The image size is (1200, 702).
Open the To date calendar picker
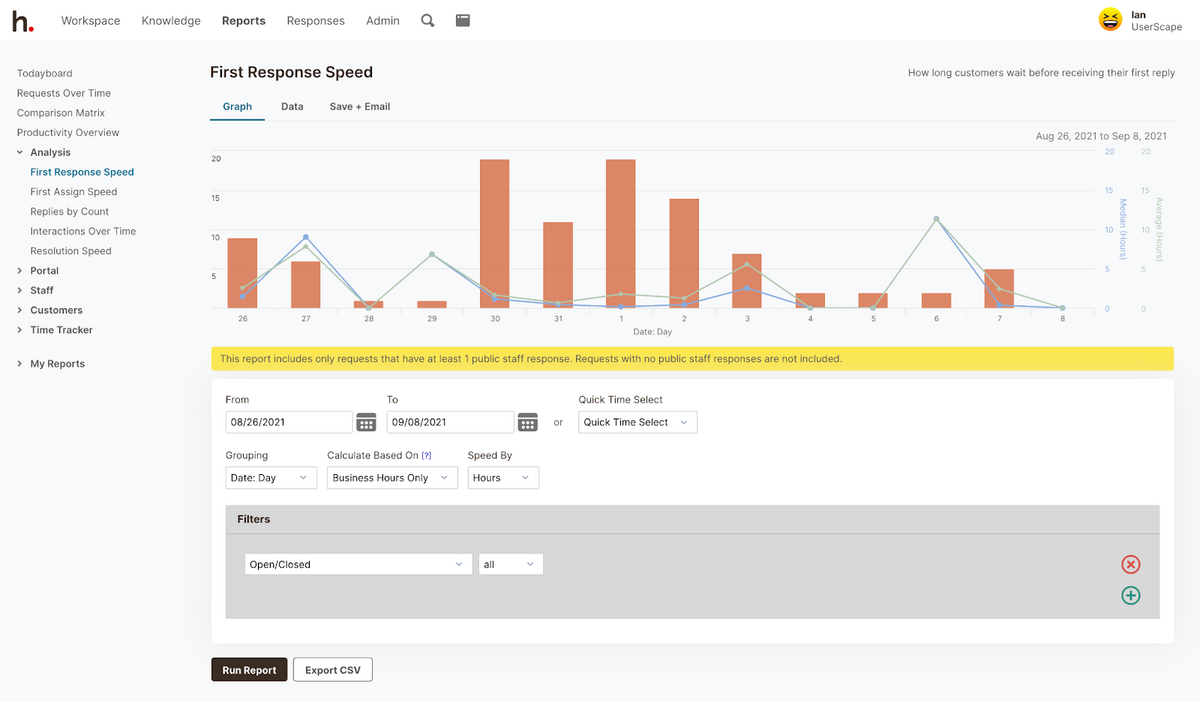528,422
